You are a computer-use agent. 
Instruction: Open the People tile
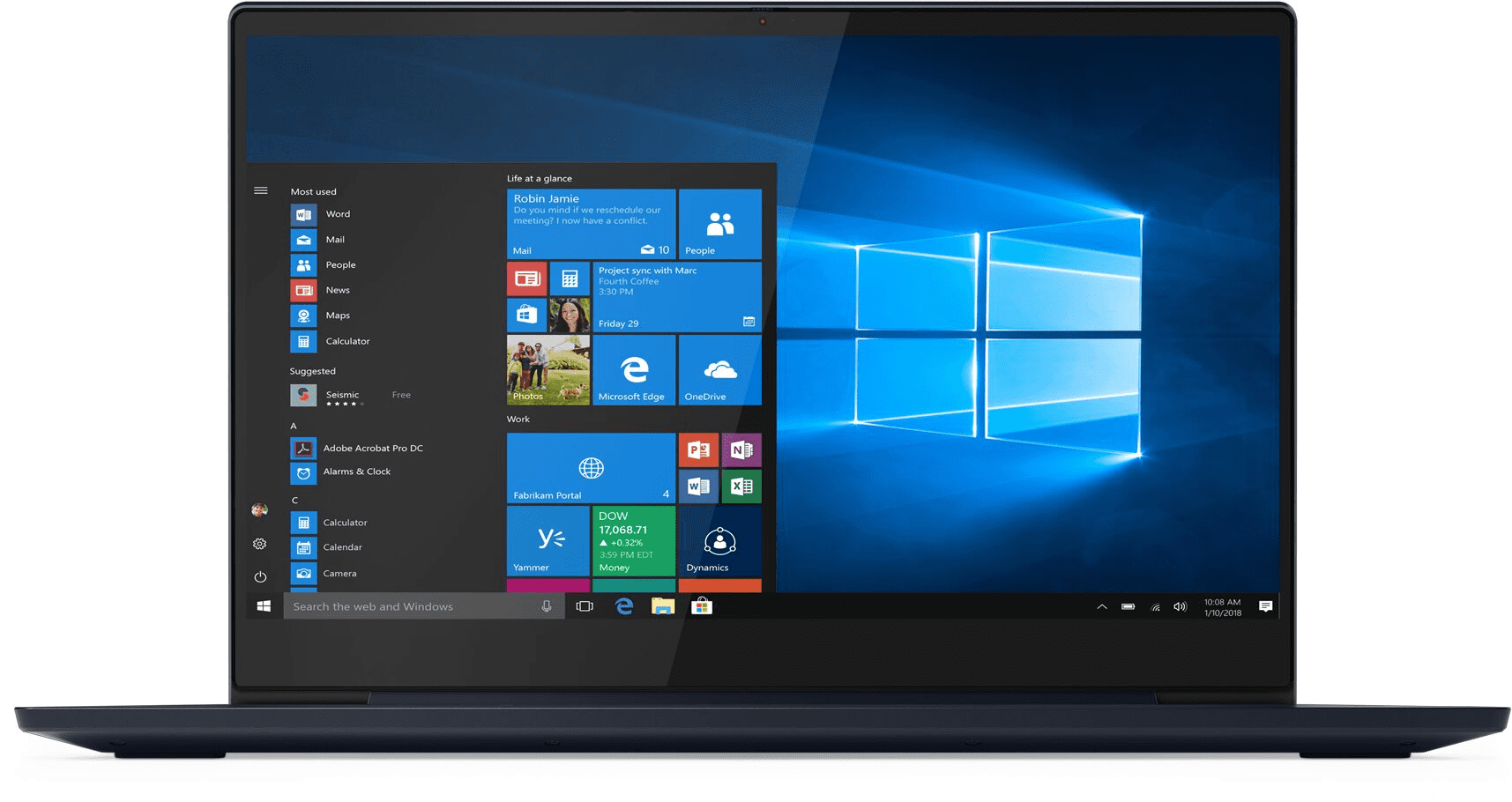pos(720,224)
